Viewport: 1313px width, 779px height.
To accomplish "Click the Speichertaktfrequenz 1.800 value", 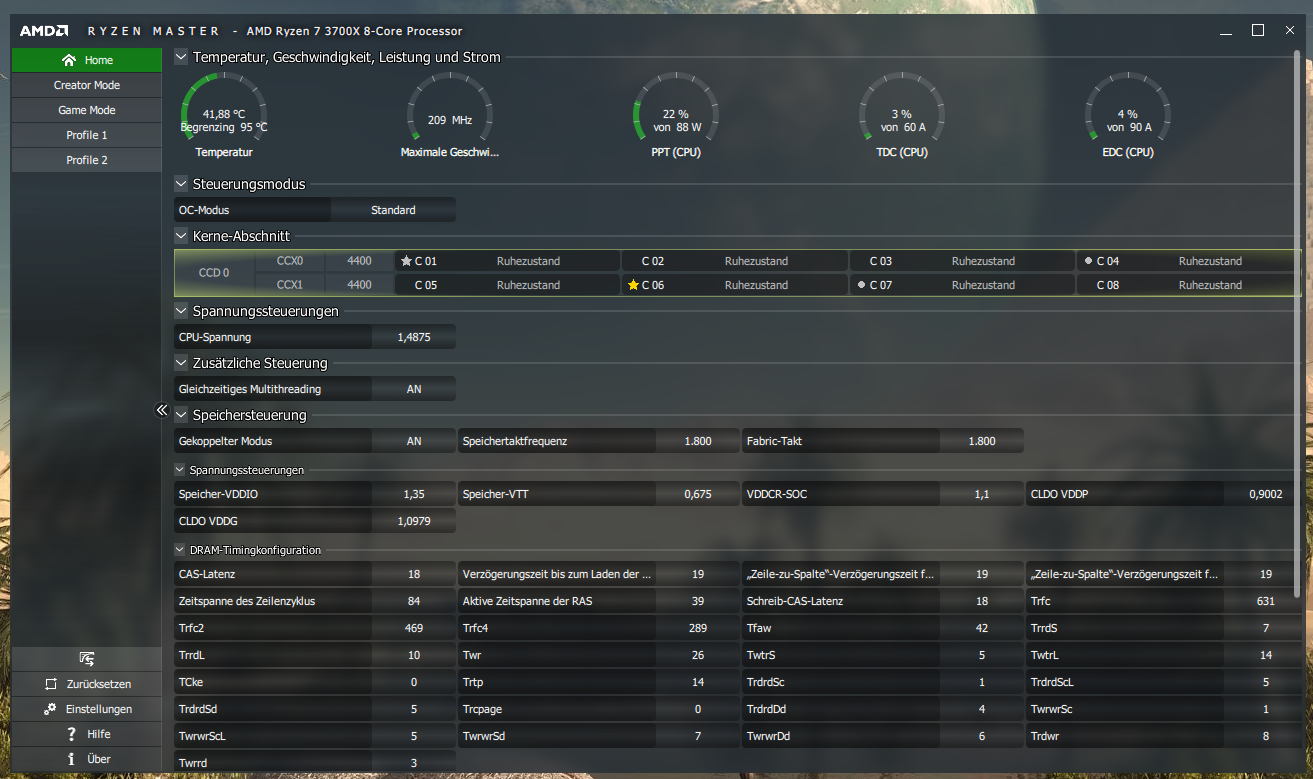I will (698, 441).
